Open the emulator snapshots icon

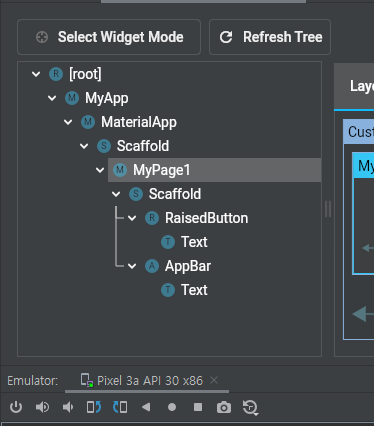click(x=250, y=408)
